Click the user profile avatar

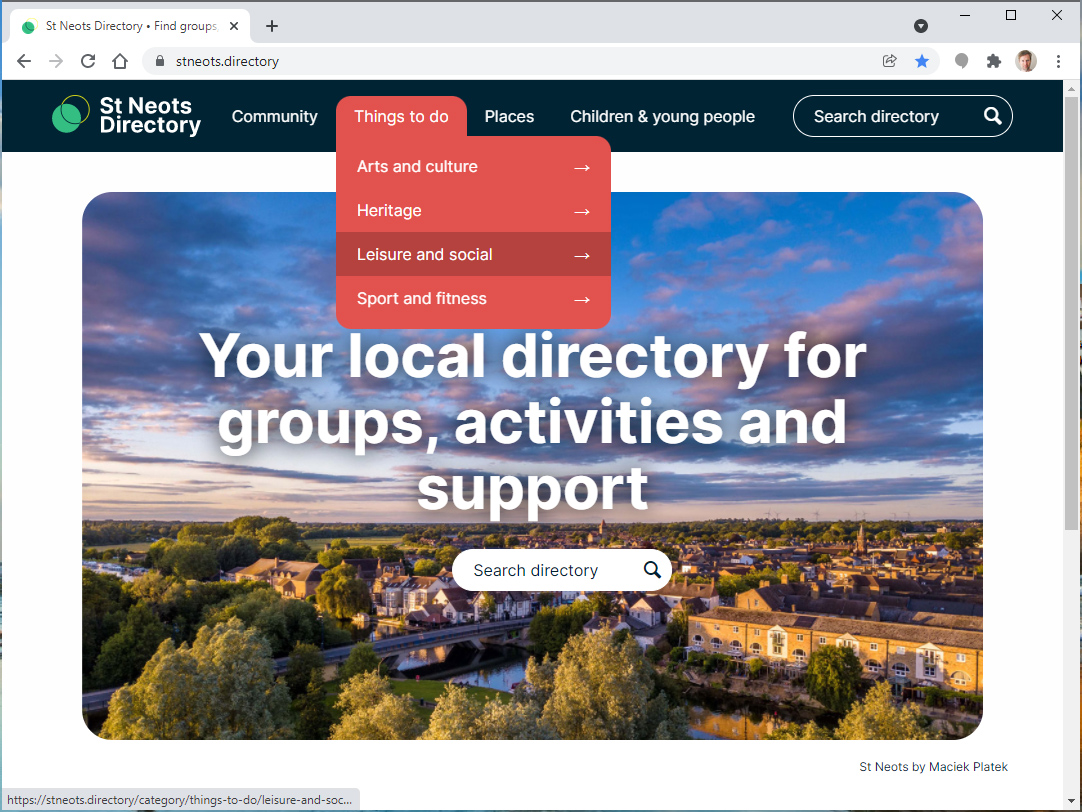pyautogui.click(x=1026, y=61)
